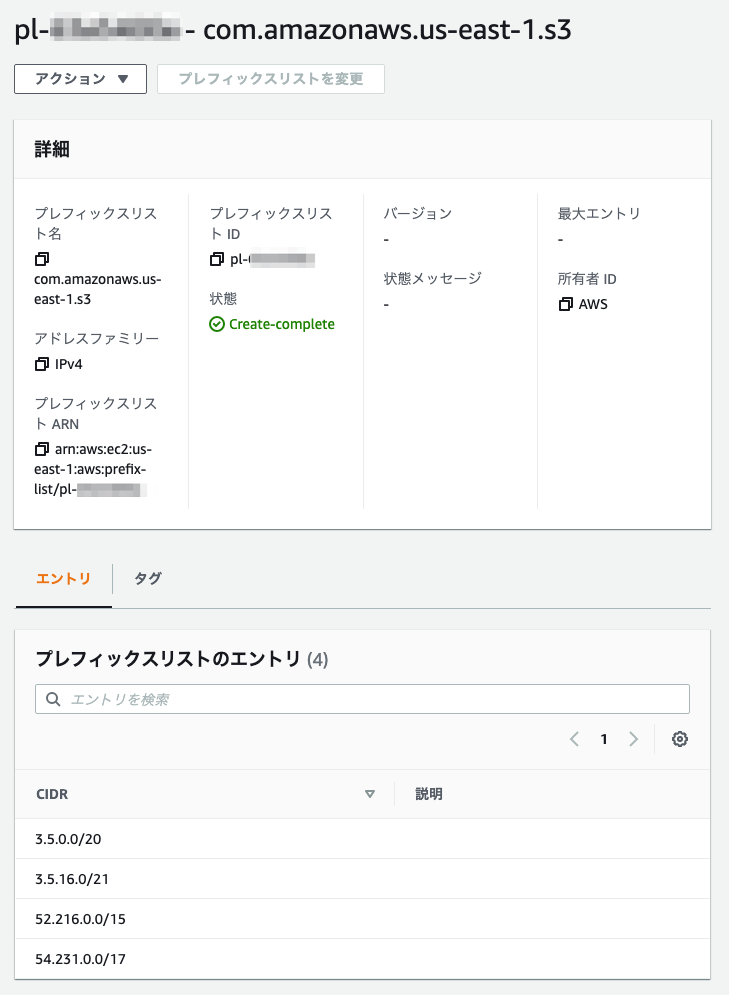Copy the prefix list ARN
This screenshot has width=729, height=995.
point(42,449)
